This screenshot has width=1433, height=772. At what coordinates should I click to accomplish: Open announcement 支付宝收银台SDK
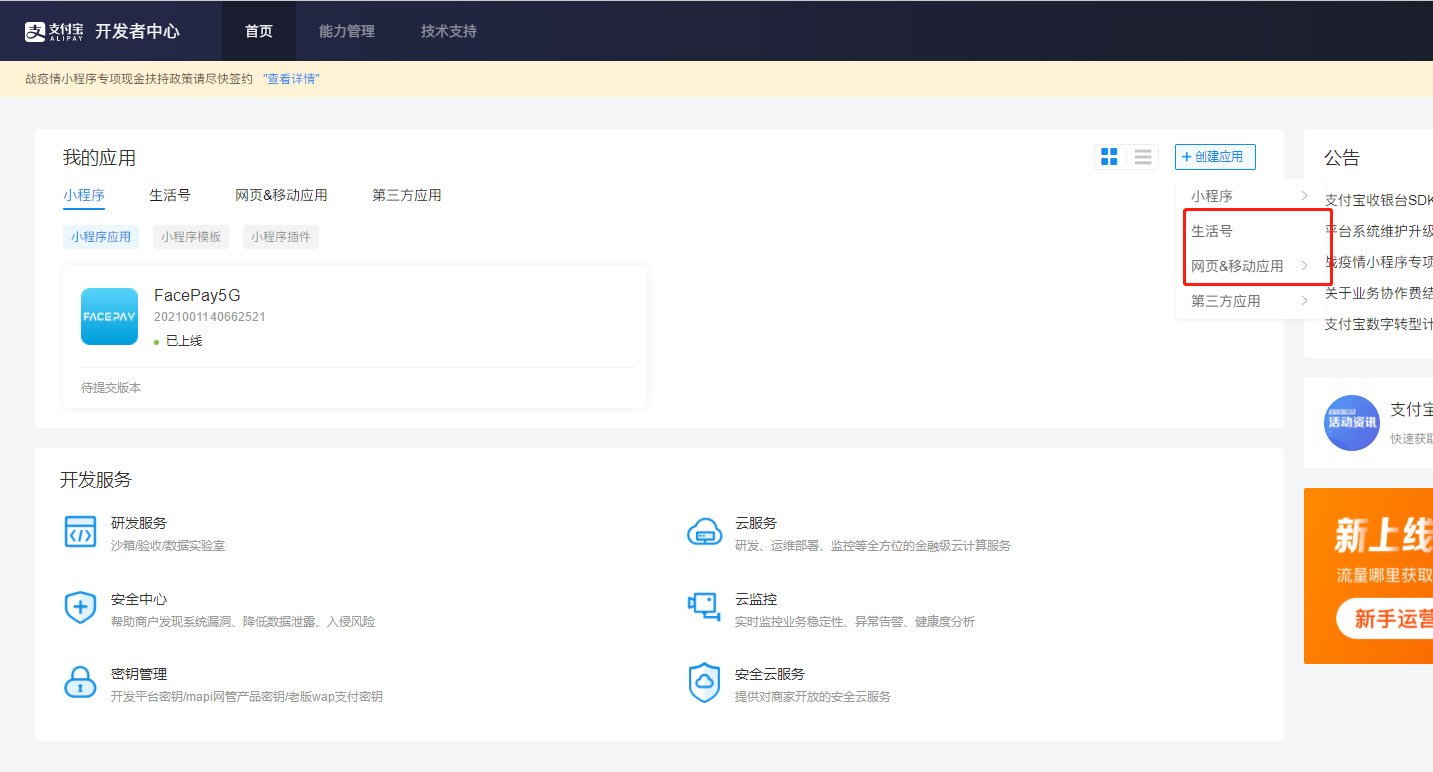tap(1379, 200)
